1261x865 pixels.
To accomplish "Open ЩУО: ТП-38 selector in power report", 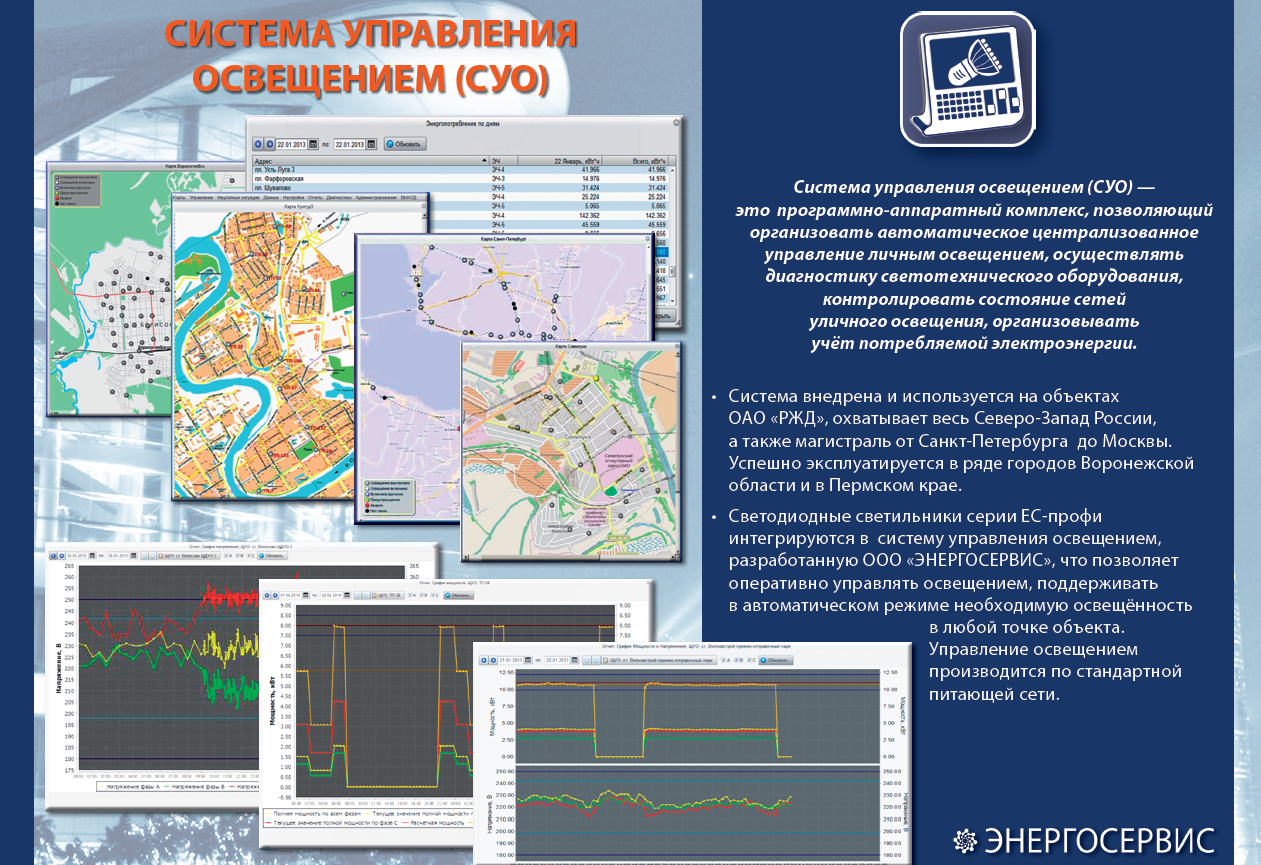I will pyautogui.click(x=388, y=595).
